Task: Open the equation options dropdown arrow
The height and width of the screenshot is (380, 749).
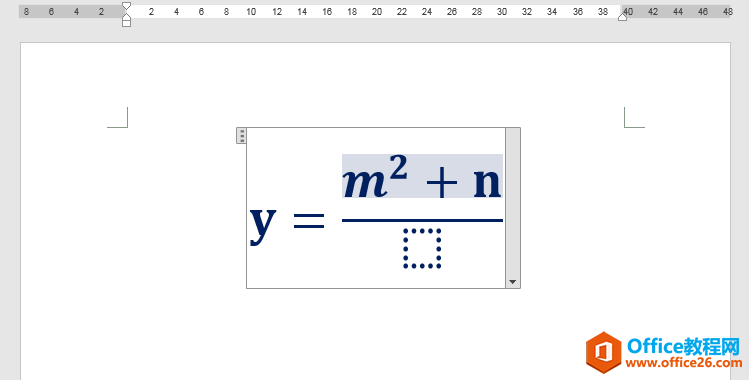Action: [513, 282]
